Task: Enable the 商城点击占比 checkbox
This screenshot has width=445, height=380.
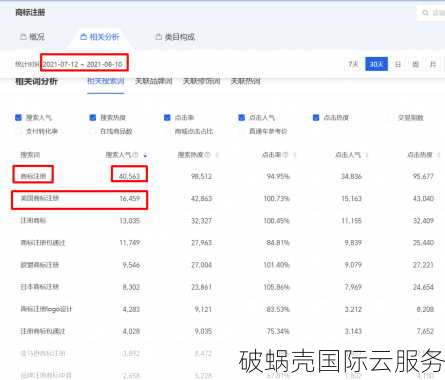Action: click(167, 131)
